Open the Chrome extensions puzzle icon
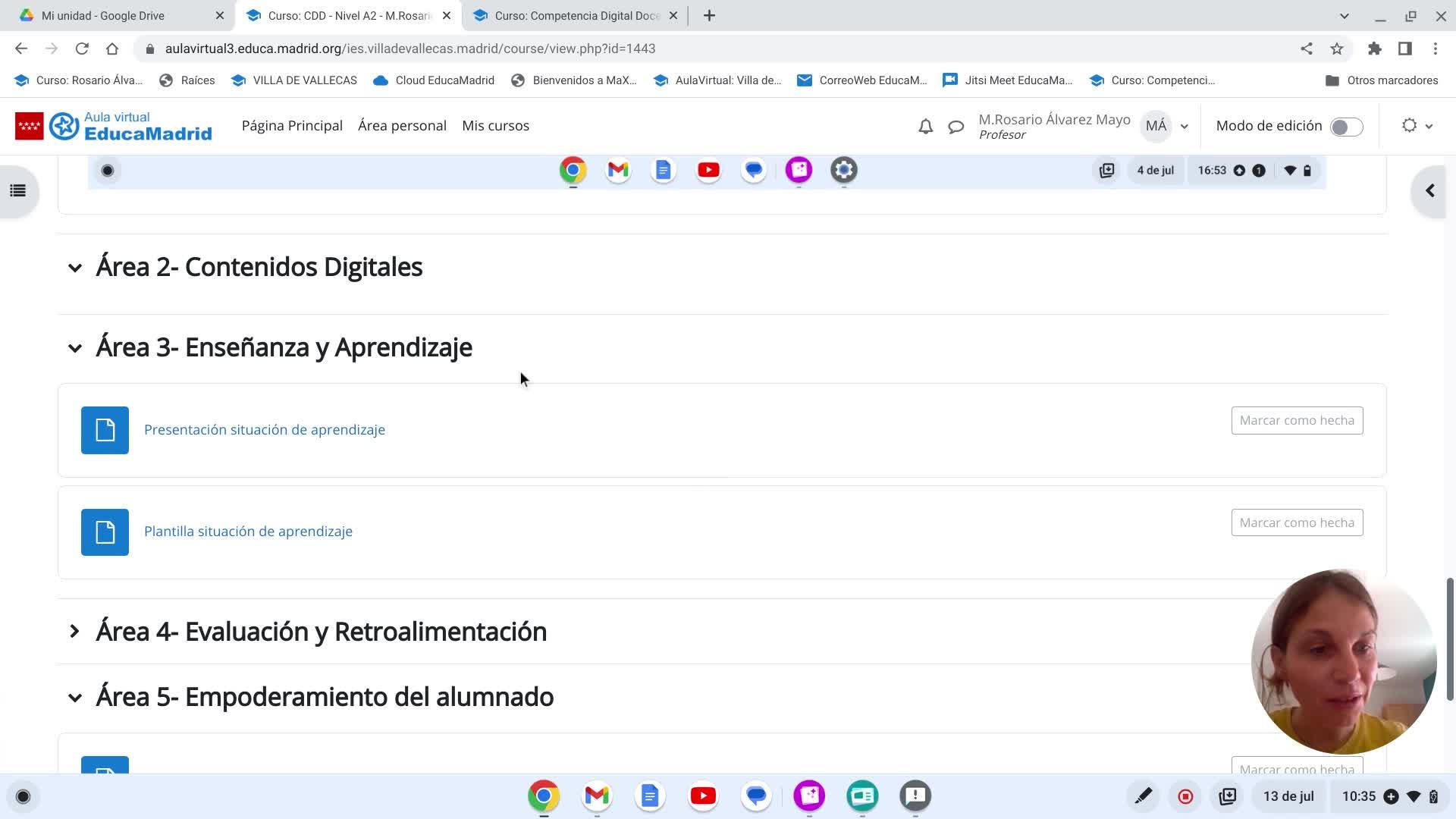The width and height of the screenshot is (1456, 819). [x=1374, y=49]
